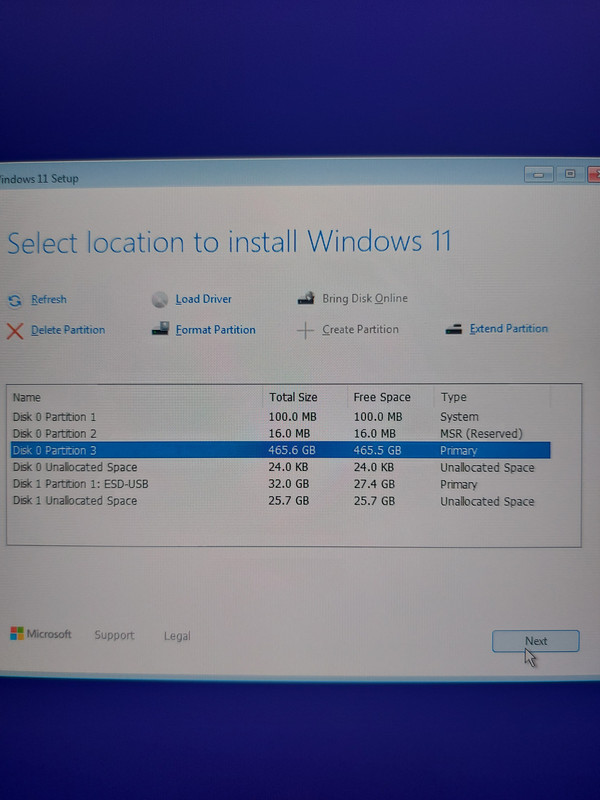
Task: Click the 16.0 MB free space cell
Action: pos(374,434)
